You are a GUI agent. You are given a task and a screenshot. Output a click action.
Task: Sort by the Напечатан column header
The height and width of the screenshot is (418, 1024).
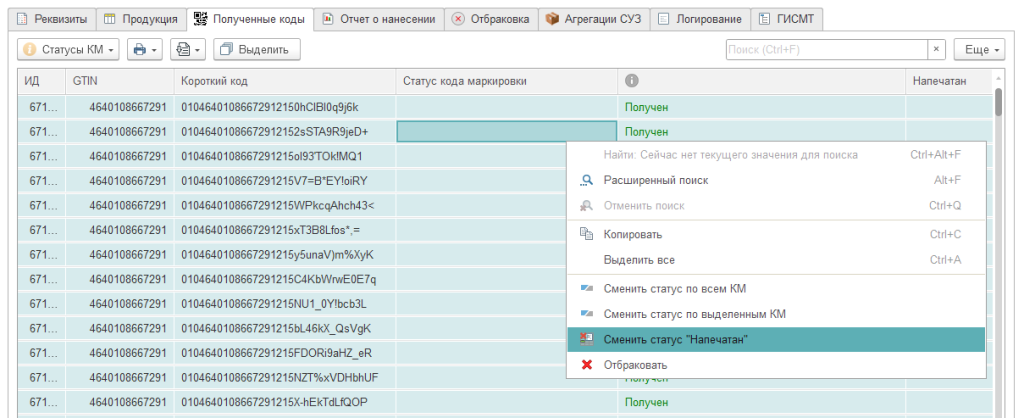coord(948,81)
